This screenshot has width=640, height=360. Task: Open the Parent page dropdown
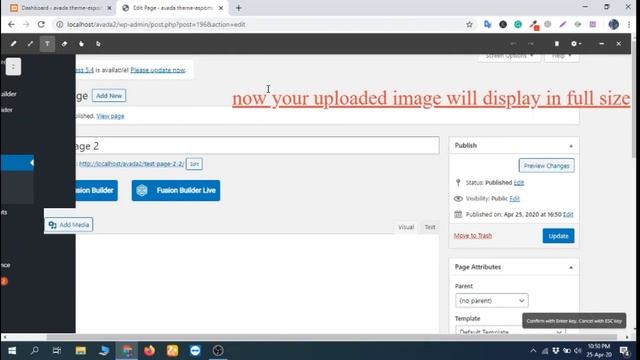coord(492,300)
